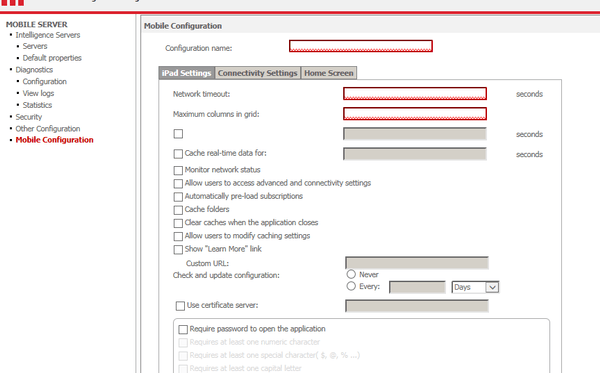The height and width of the screenshot is (373, 600).
Task: Switch to iPad Settings tab
Action: (186, 73)
